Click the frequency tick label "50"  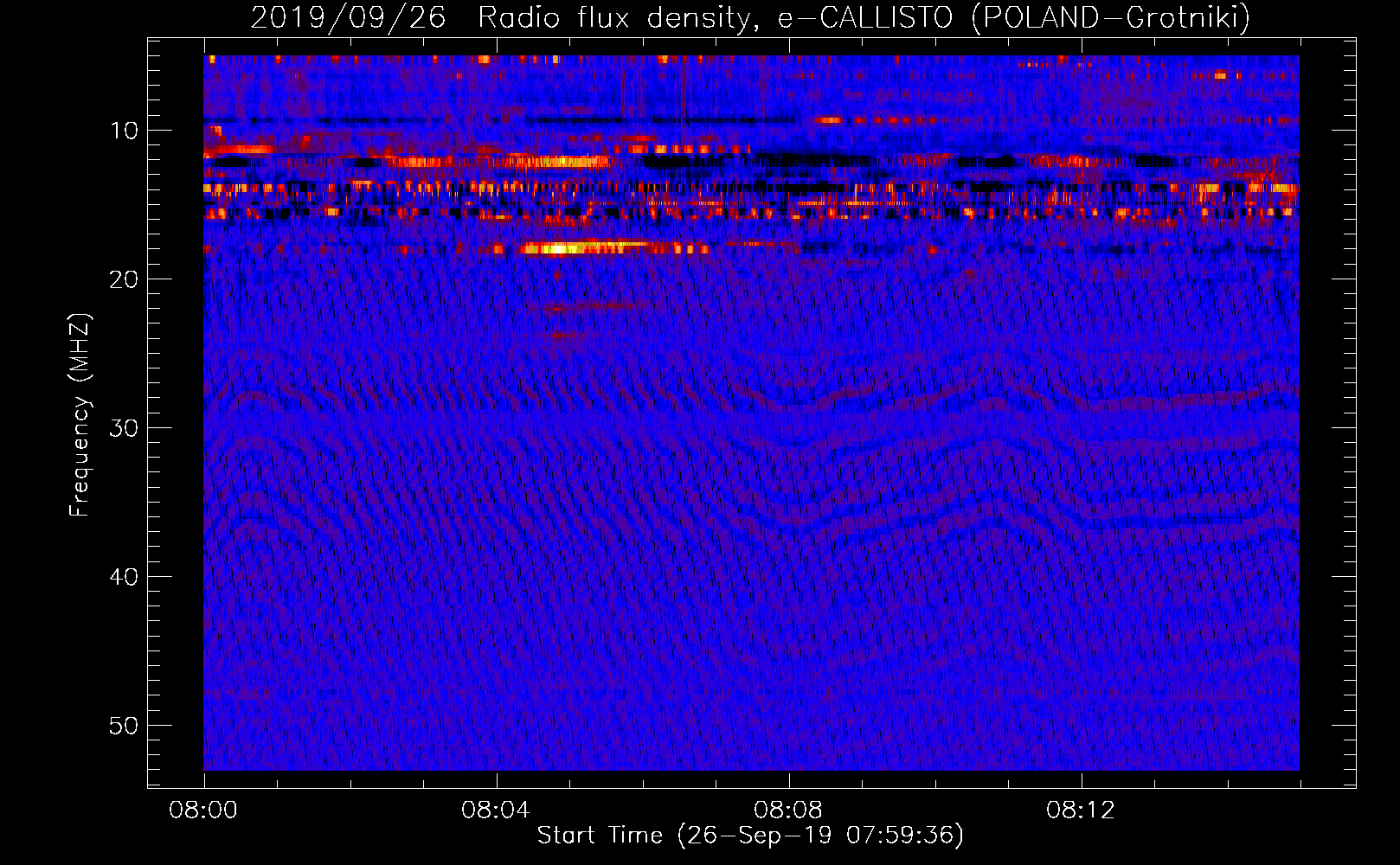pyautogui.click(x=125, y=726)
